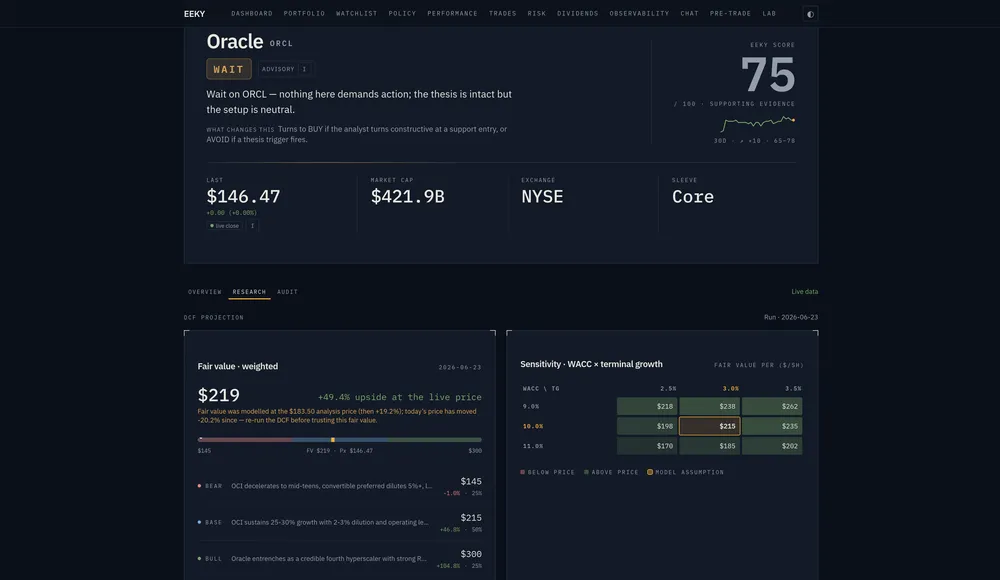
Task: Open the Watchlist section
Action: tap(357, 13)
